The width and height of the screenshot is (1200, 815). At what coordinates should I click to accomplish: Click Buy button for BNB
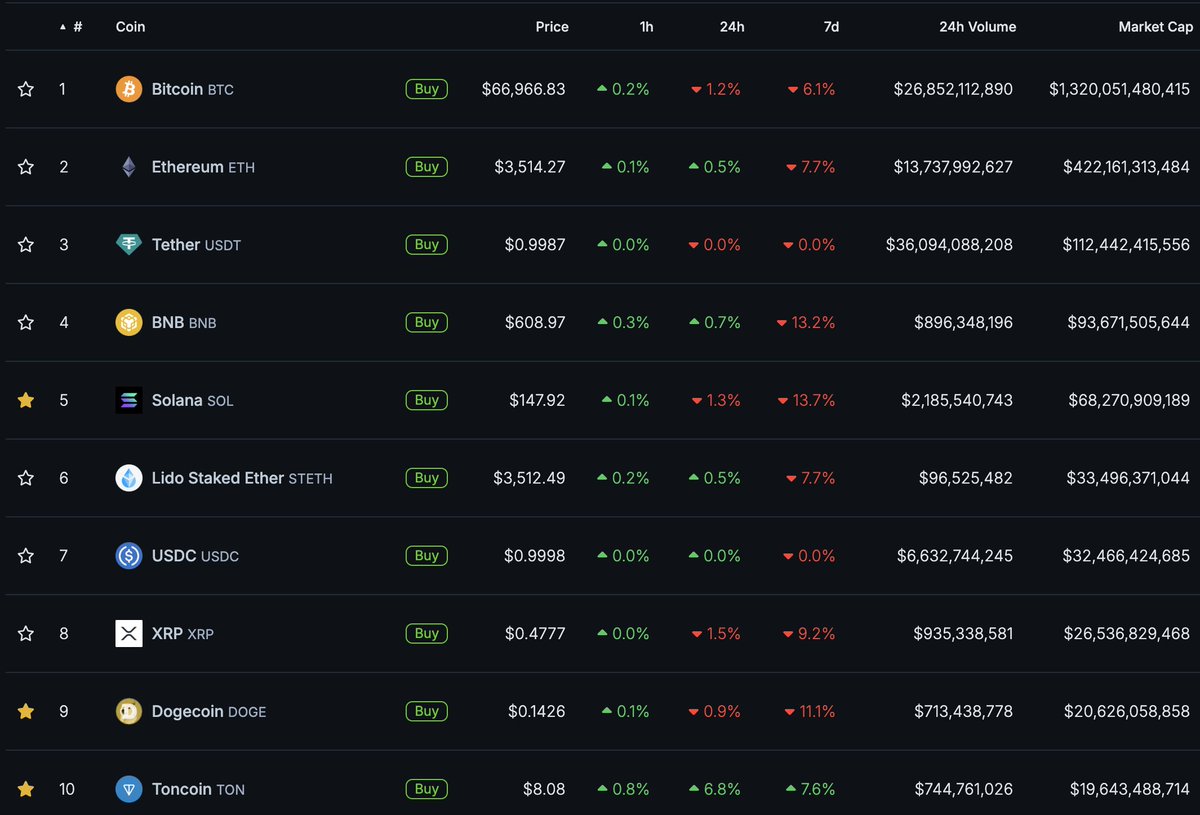tap(427, 322)
